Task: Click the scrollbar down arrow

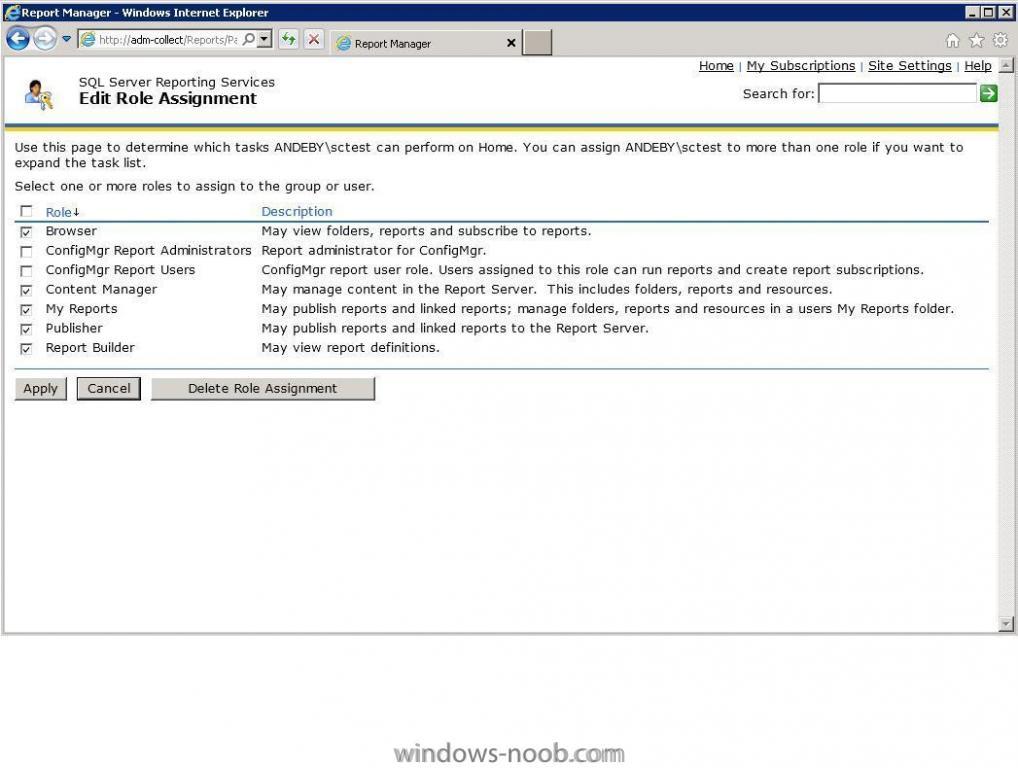Action: pos(1005,624)
